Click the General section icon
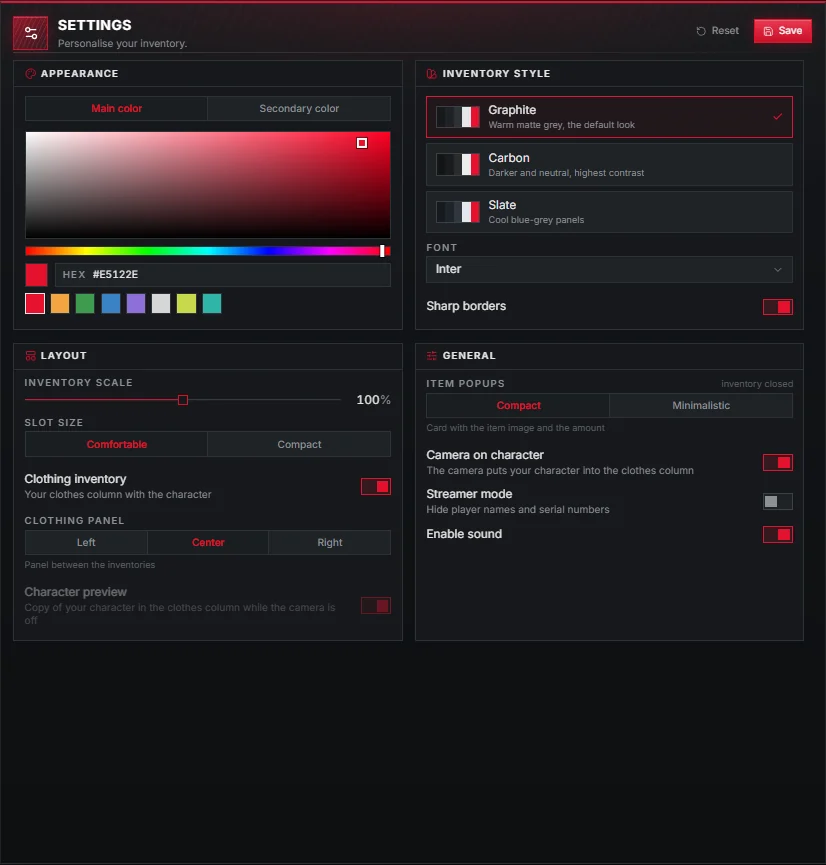 coord(431,356)
